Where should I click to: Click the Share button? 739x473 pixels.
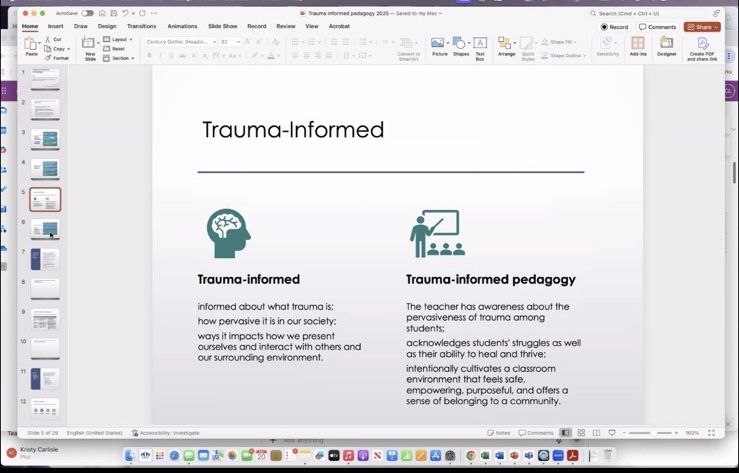tap(702, 27)
